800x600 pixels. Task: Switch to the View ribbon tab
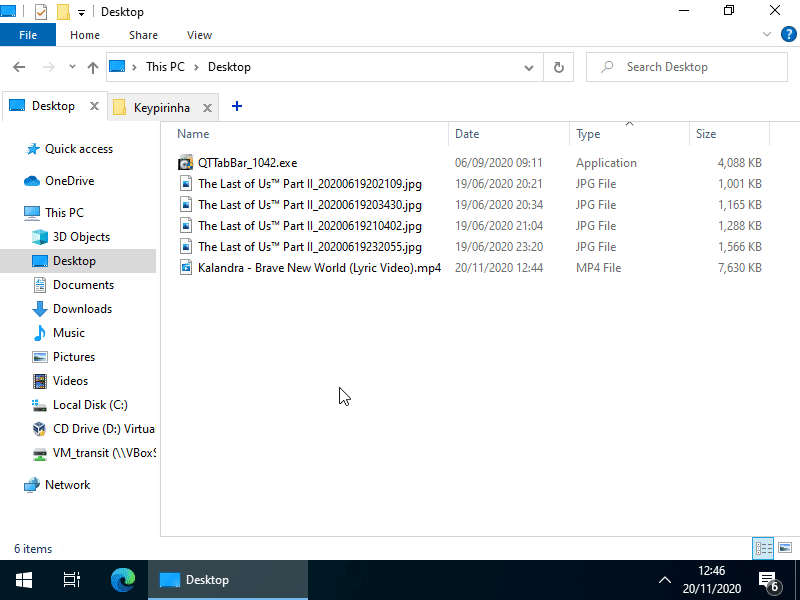click(199, 35)
